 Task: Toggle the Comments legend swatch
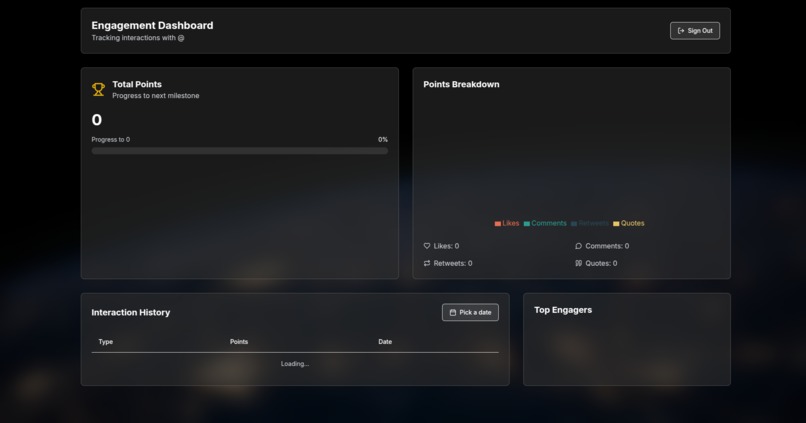[526, 224]
